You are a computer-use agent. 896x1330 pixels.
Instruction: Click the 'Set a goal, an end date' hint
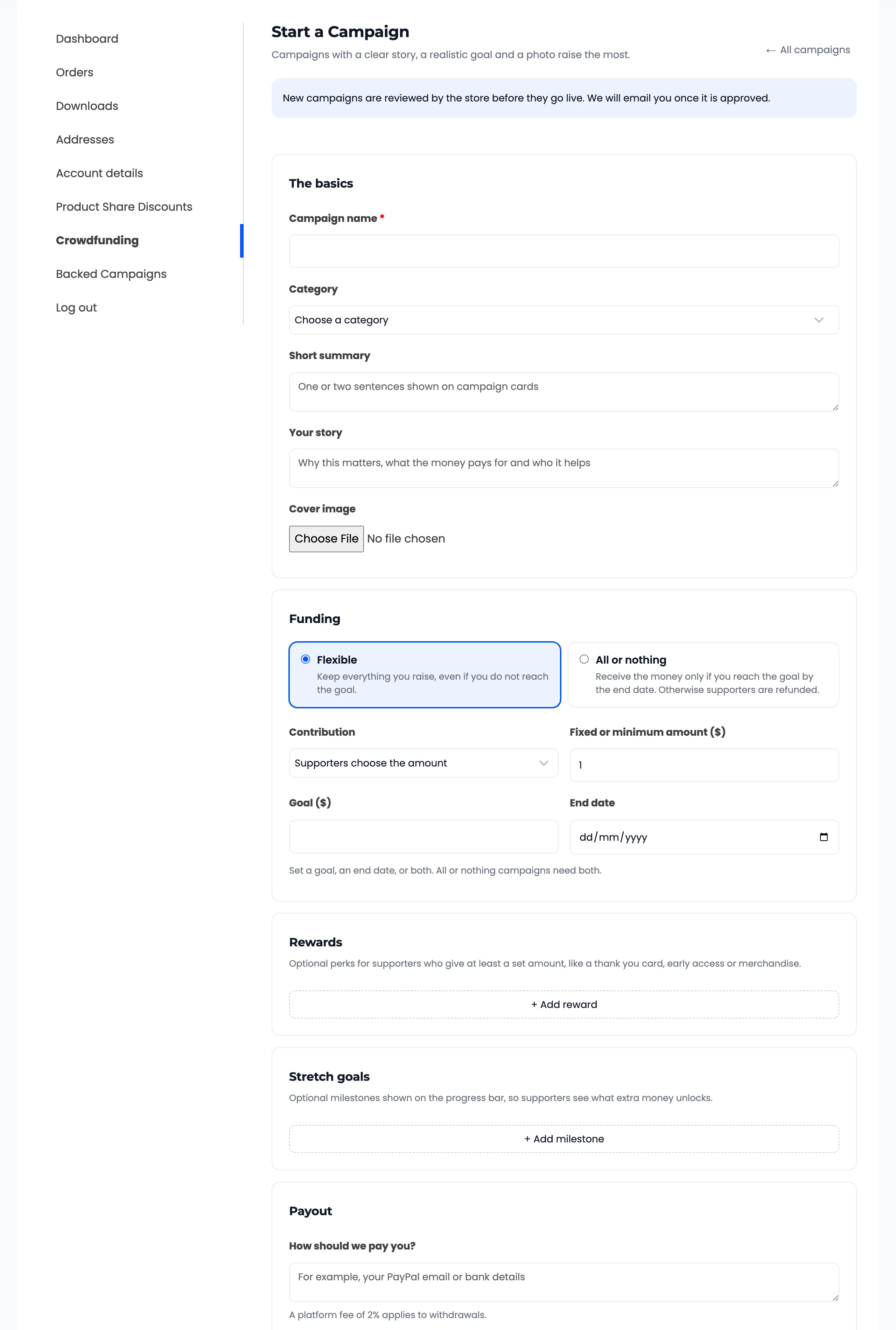pyautogui.click(x=445, y=870)
